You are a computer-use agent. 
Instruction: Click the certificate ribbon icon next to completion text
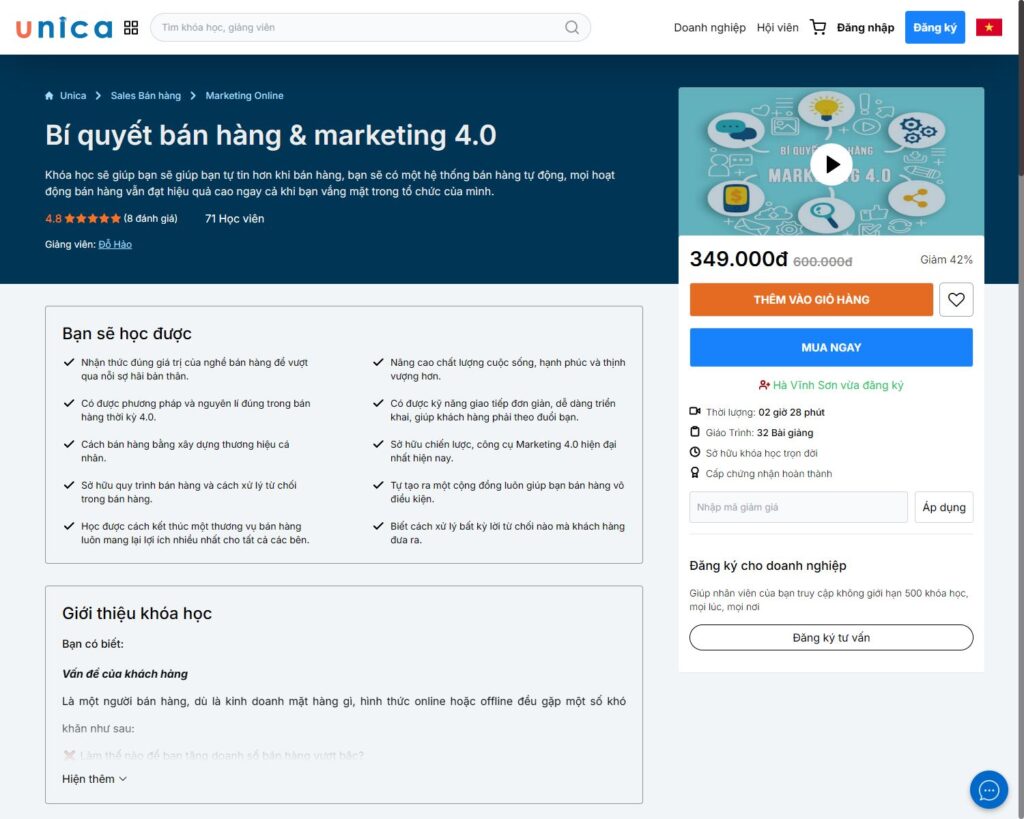(x=694, y=473)
